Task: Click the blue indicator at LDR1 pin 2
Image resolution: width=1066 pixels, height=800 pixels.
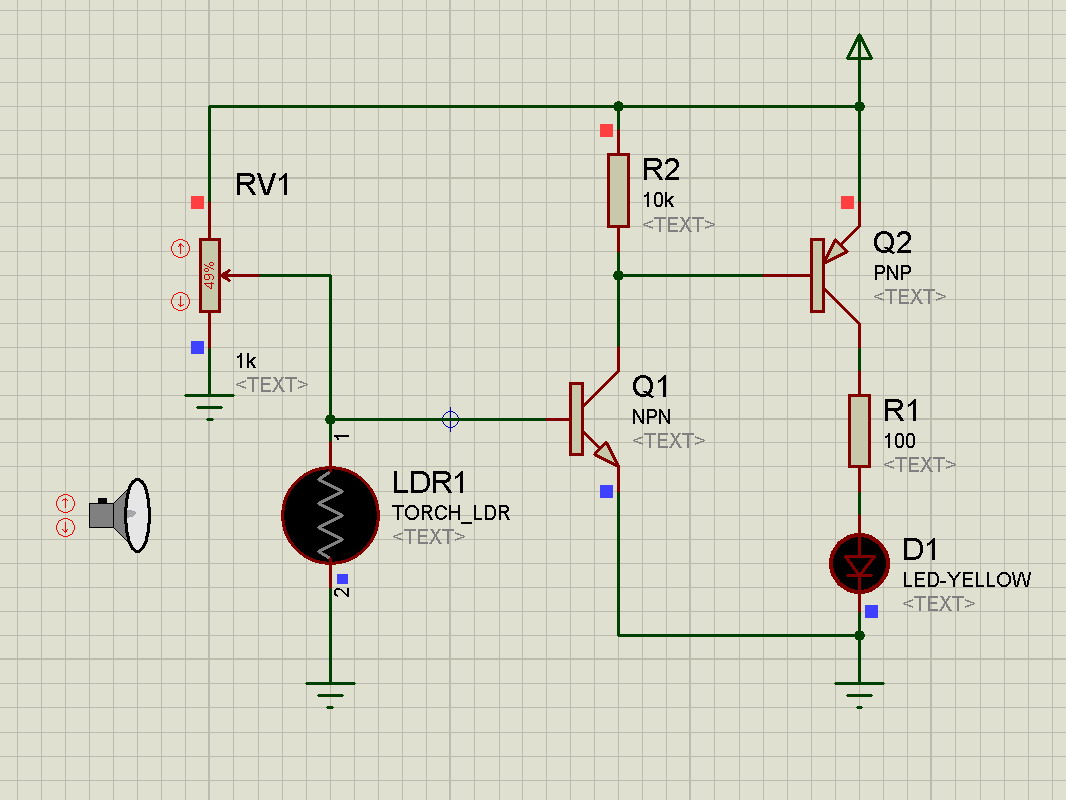Action: [x=343, y=579]
